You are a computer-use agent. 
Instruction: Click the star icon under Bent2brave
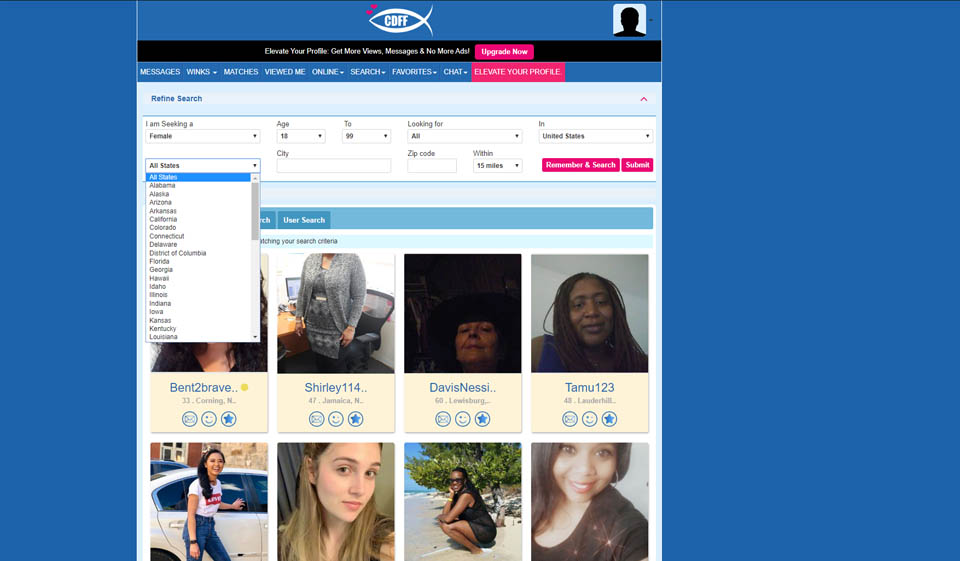click(x=228, y=419)
